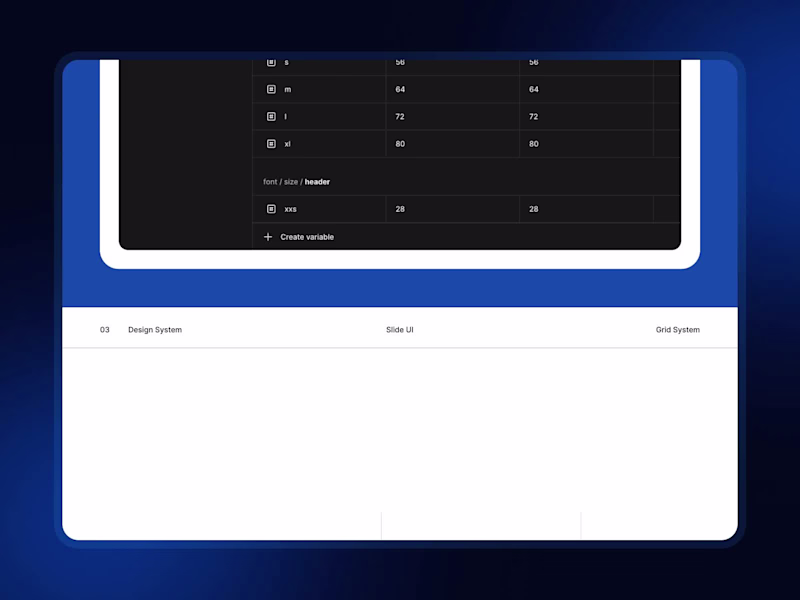This screenshot has width=800, height=600.
Task: Click the second value 80 in row xl
Action: pyautogui.click(x=534, y=144)
